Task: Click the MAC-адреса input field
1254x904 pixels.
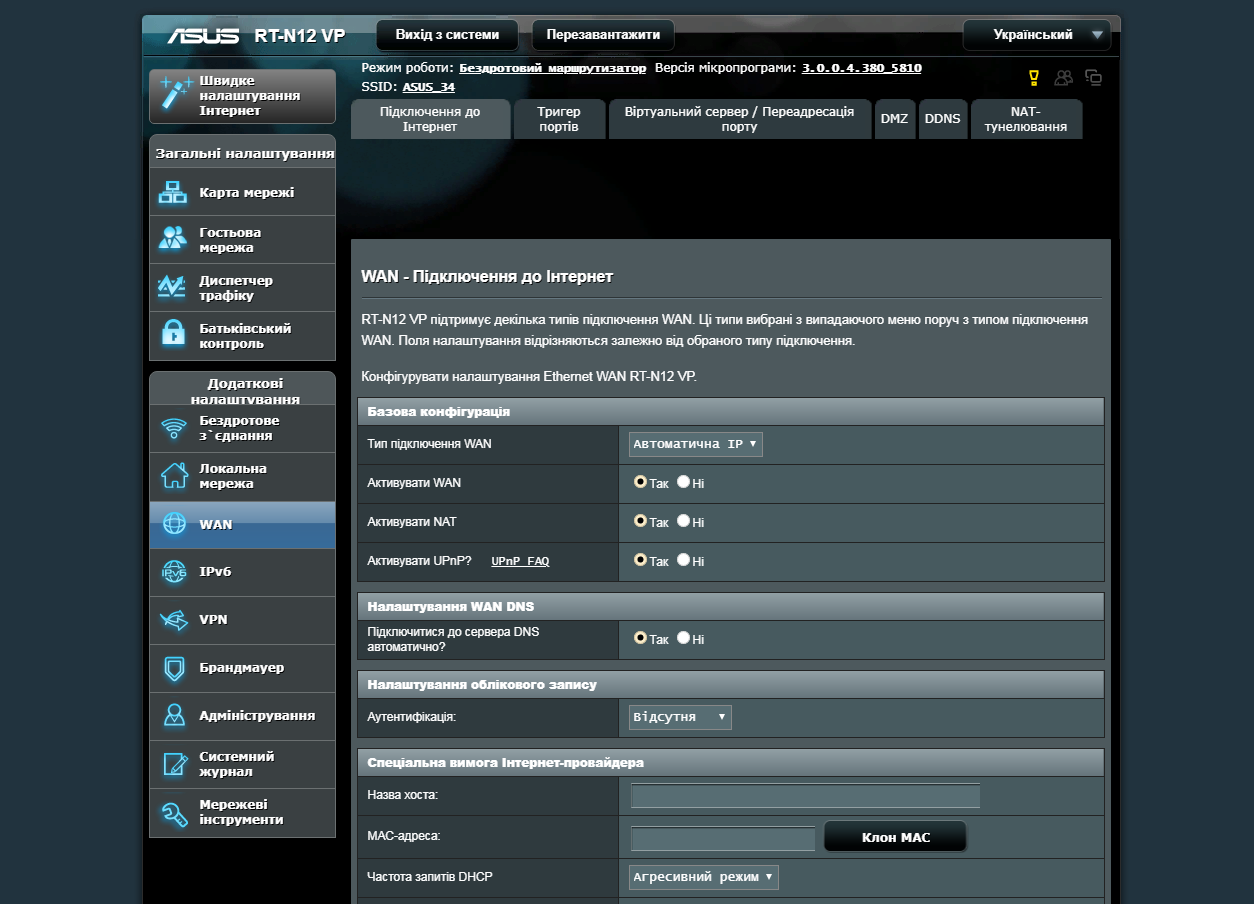Action: (723, 839)
